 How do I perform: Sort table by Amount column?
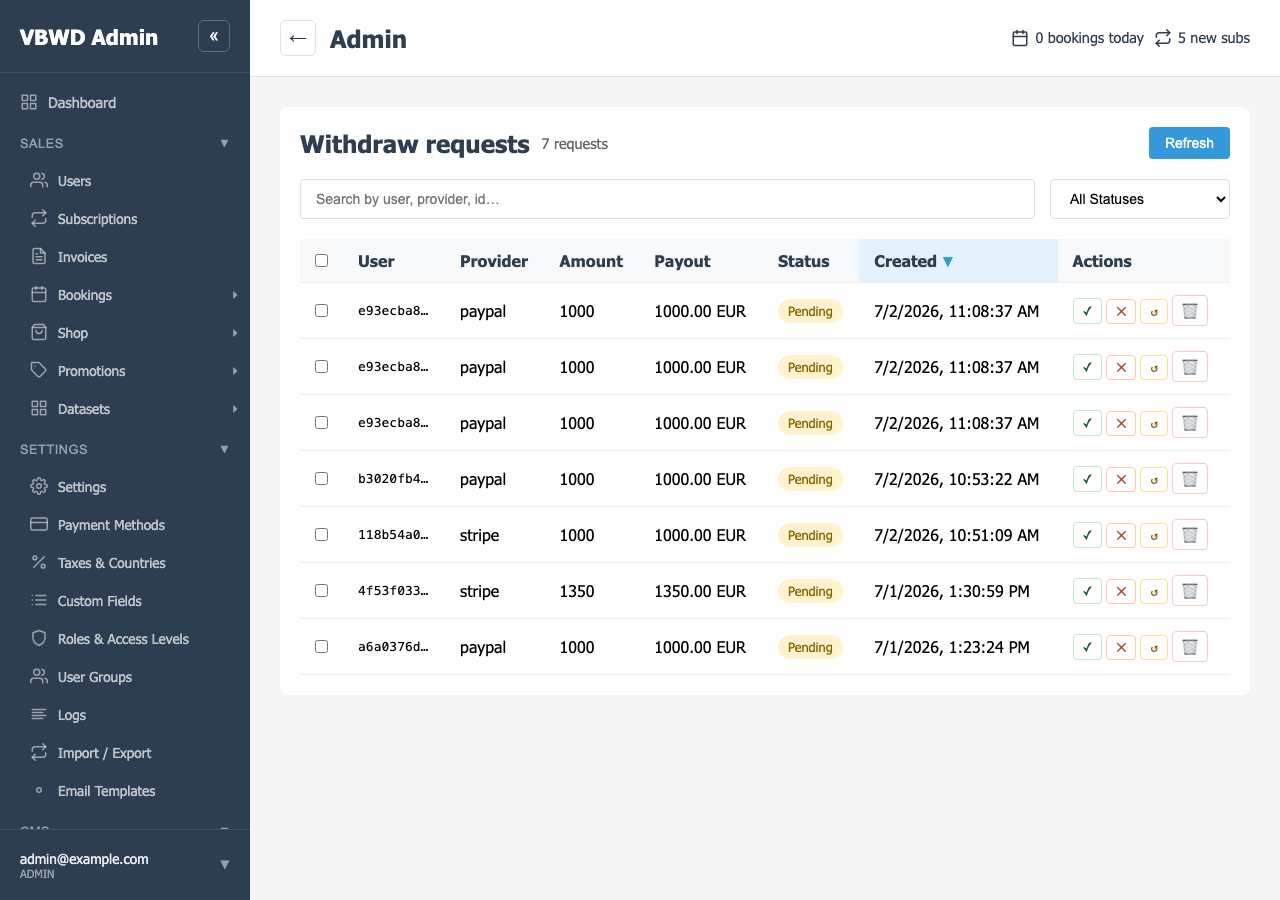[x=591, y=261]
